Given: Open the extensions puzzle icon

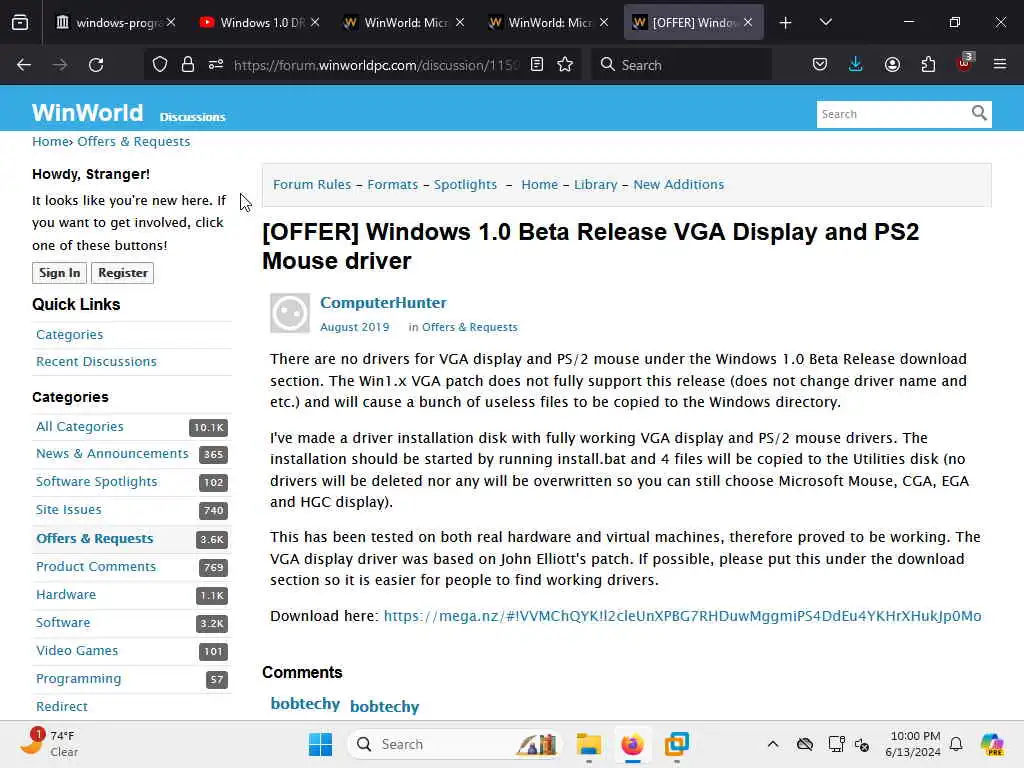Looking at the screenshot, I should pyautogui.click(x=928, y=65).
